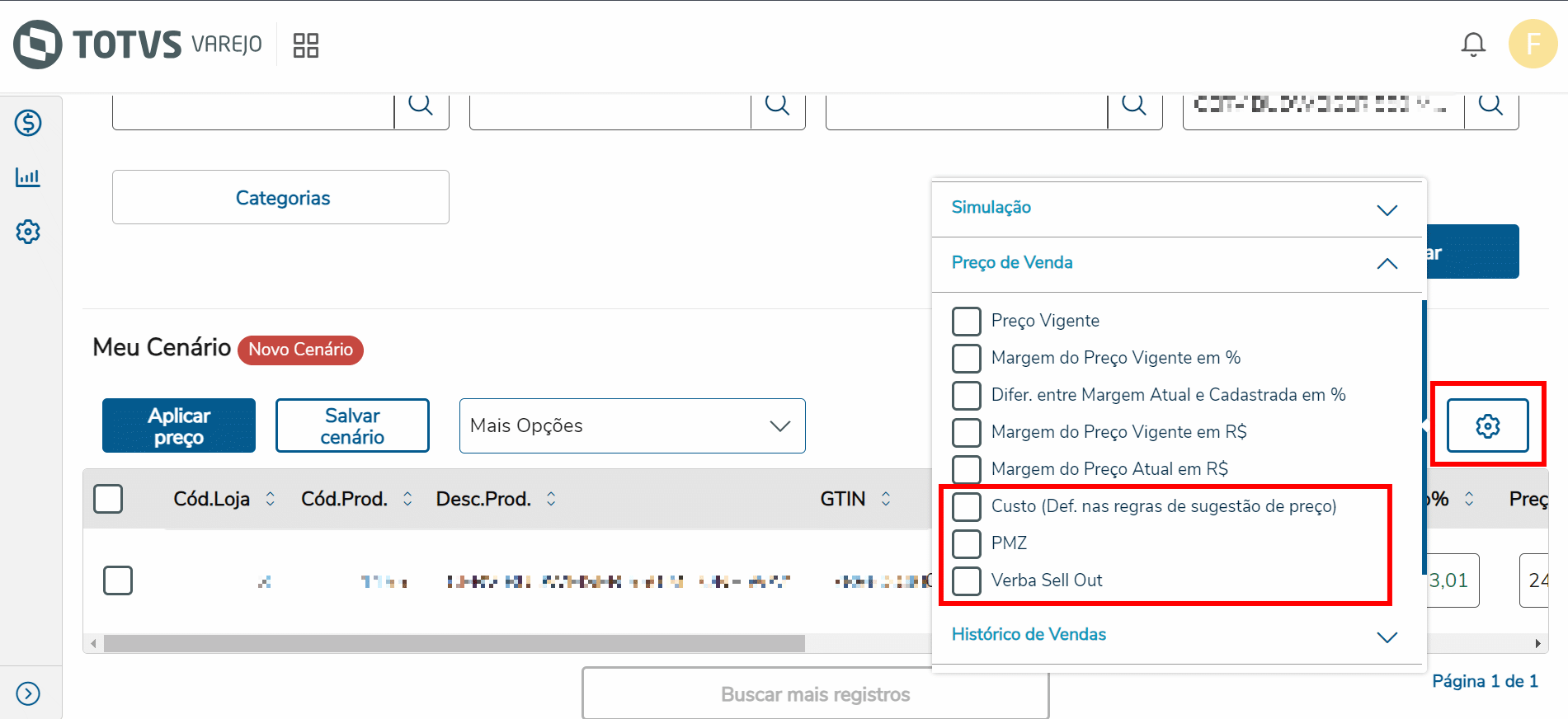Open the Mais Opções dropdown
Viewport: 1568px width, 719px height.
click(x=632, y=425)
